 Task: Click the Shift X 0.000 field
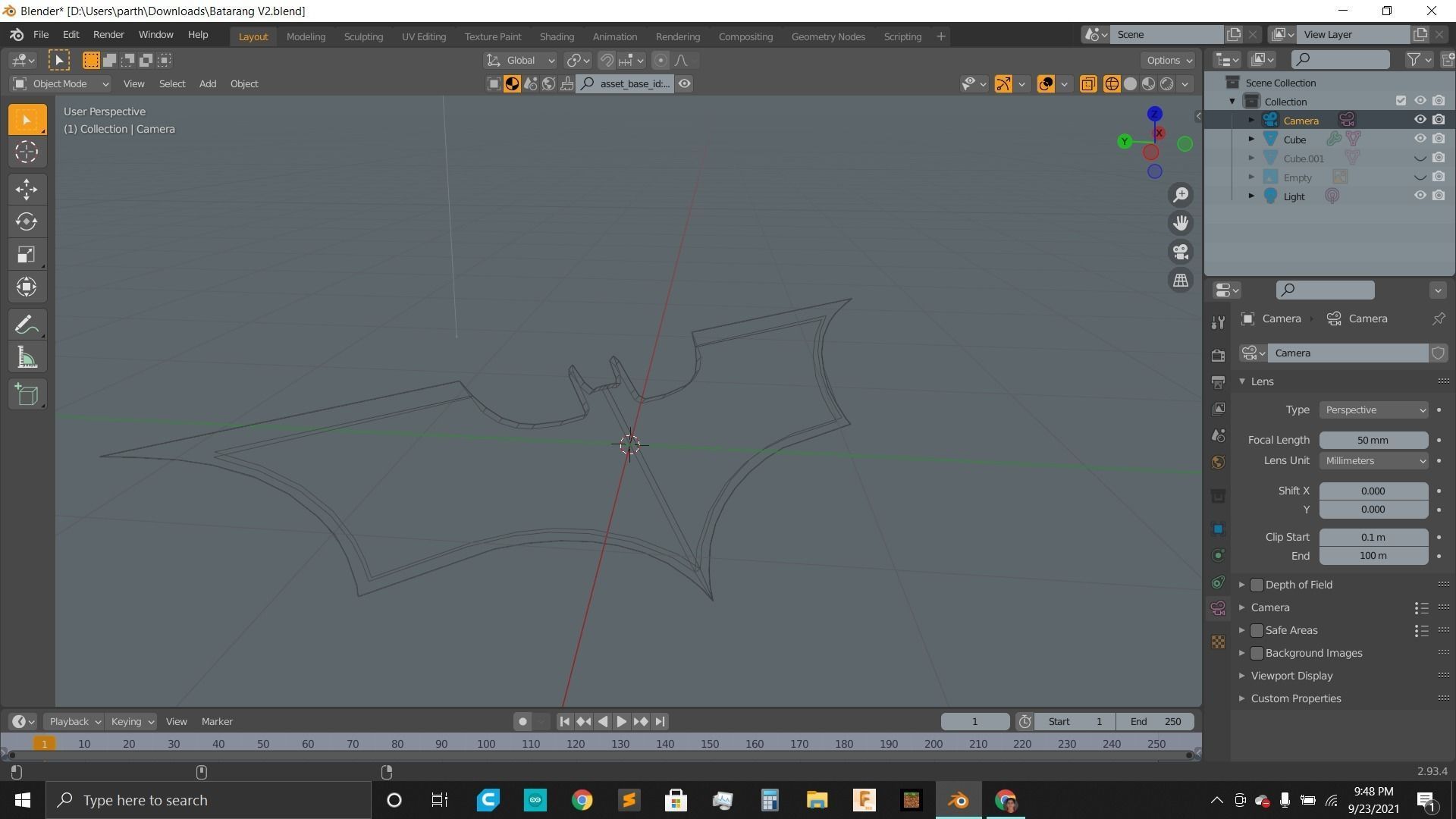tap(1373, 491)
